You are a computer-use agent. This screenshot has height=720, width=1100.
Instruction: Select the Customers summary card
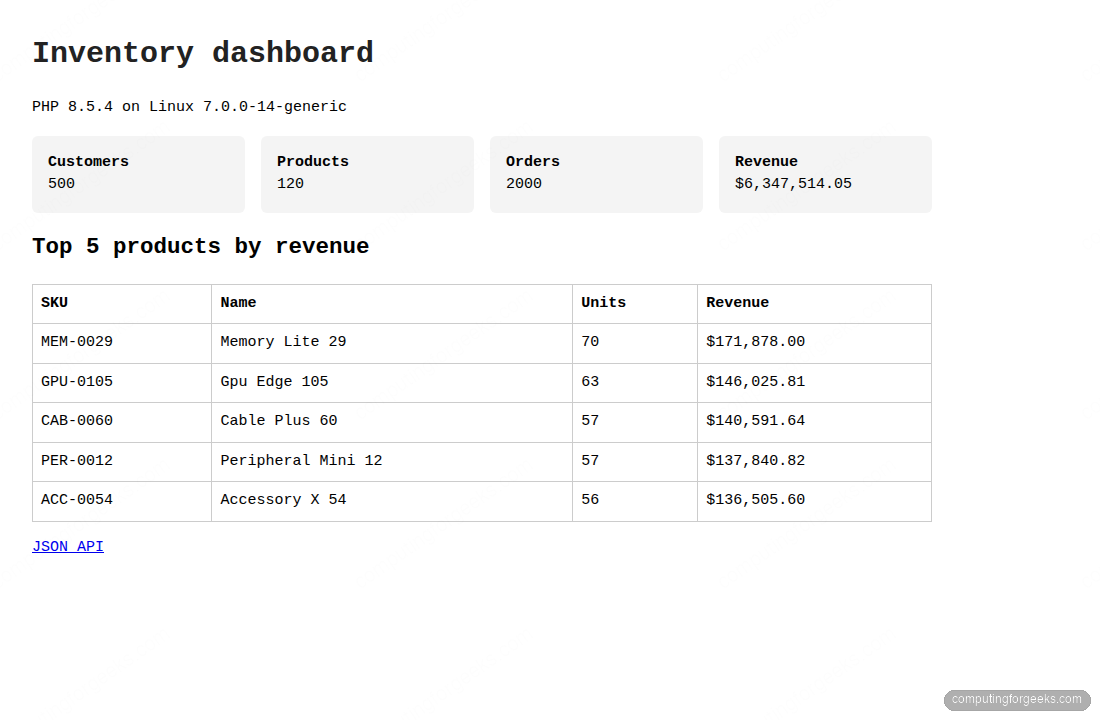(138, 173)
